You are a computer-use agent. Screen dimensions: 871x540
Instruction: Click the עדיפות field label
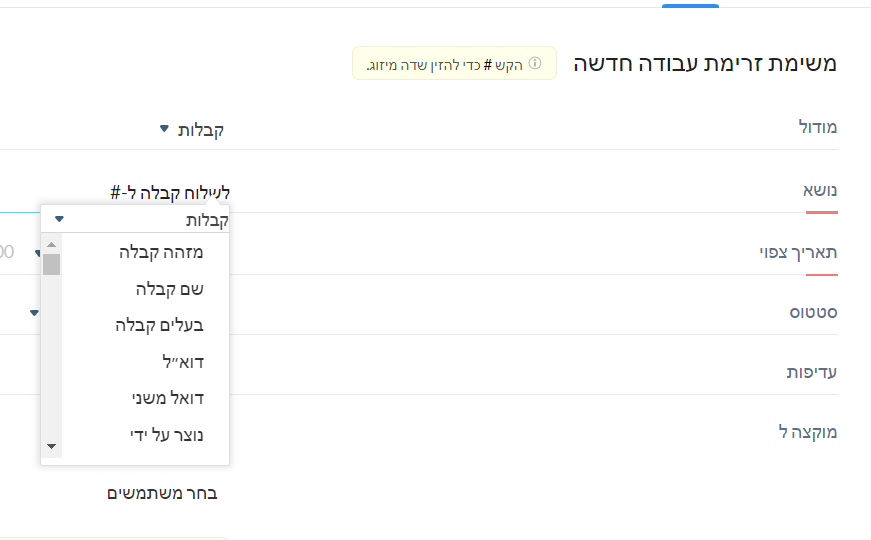[x=812, y=372]
